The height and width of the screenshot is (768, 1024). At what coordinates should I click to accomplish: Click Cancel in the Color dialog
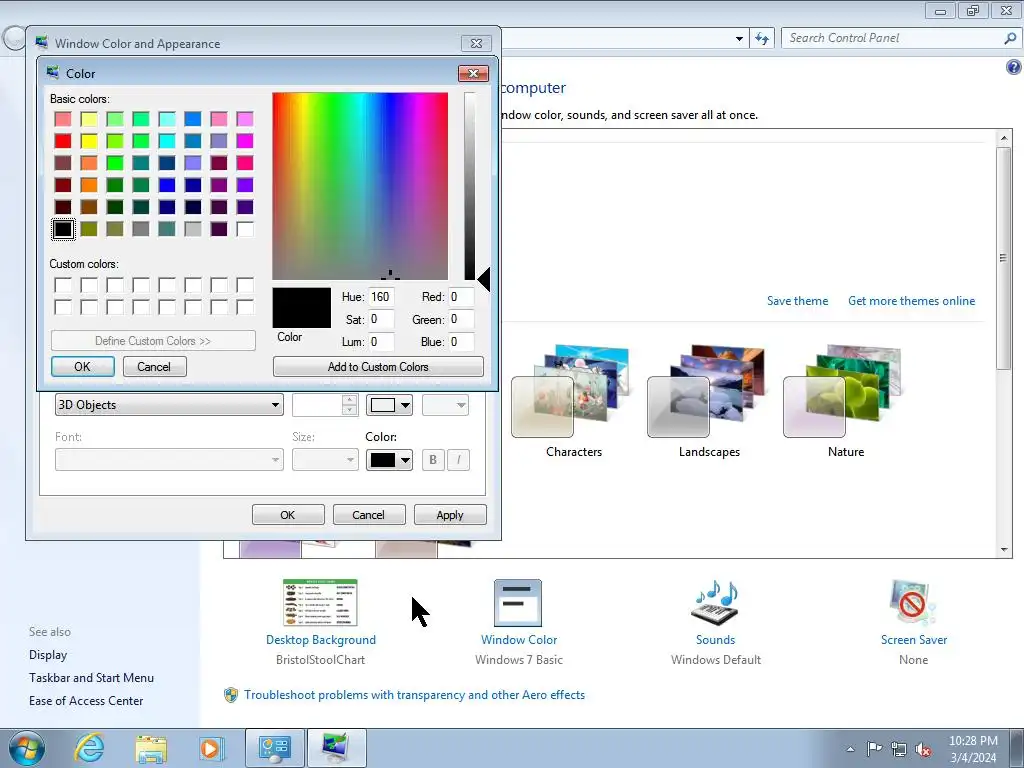coord(154,366)
